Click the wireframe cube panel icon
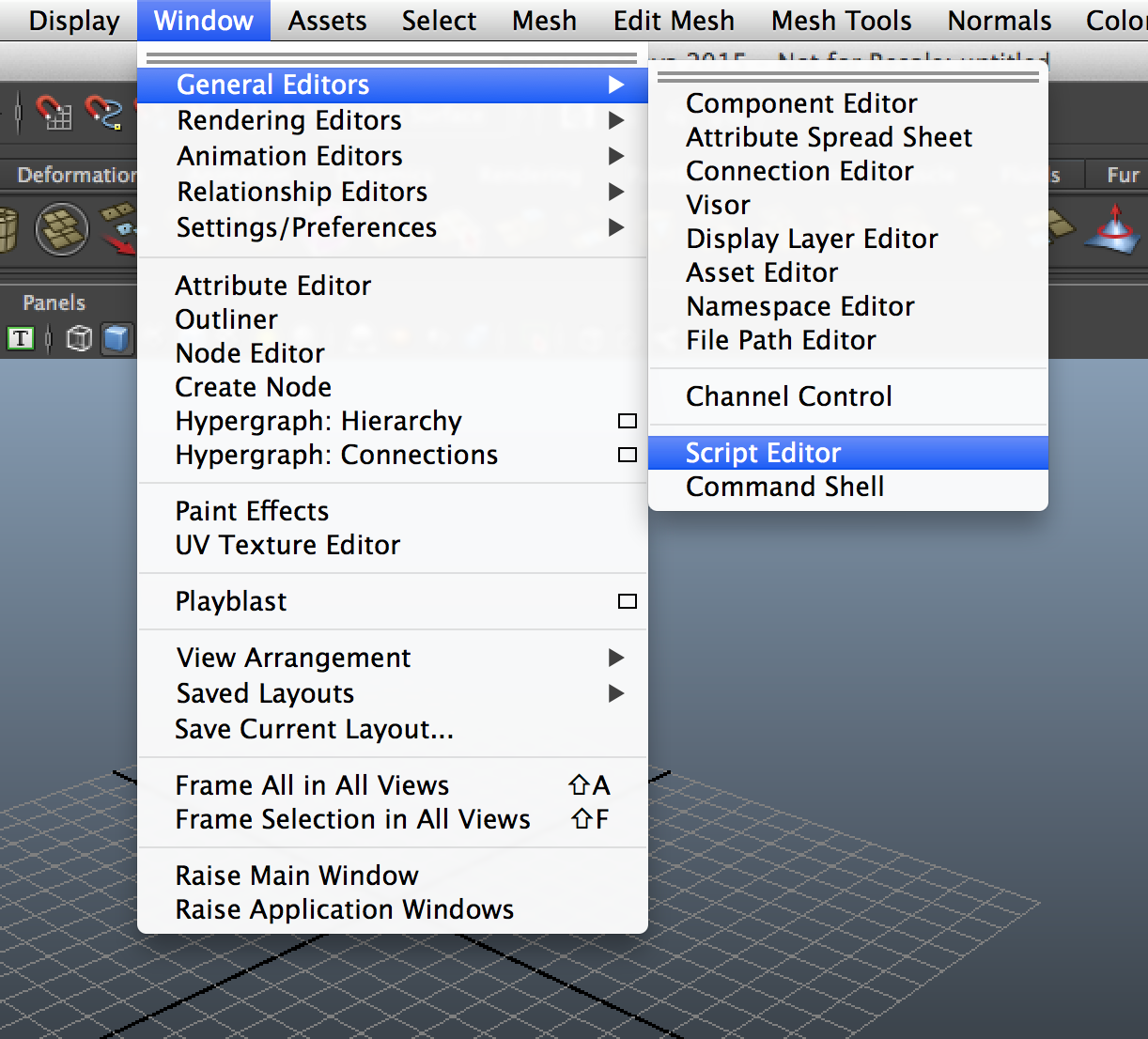 (79, 339)
